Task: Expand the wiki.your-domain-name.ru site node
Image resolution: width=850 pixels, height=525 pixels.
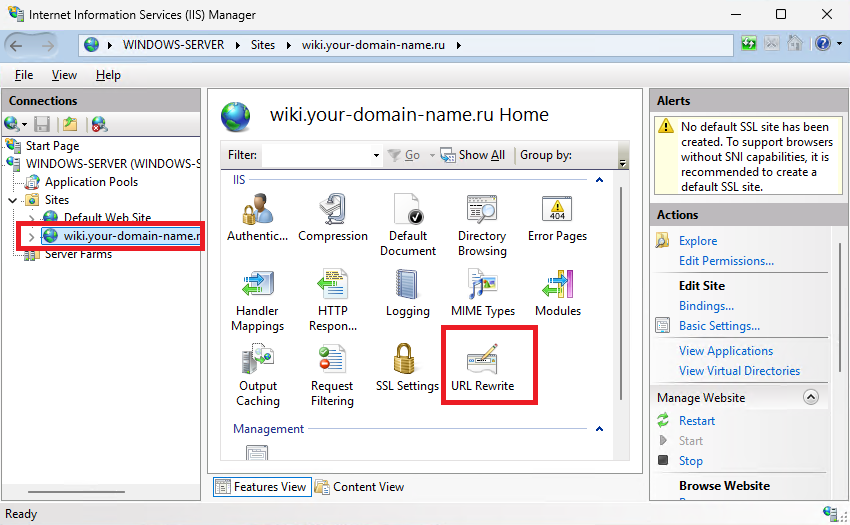Action: tap(31, 236)
